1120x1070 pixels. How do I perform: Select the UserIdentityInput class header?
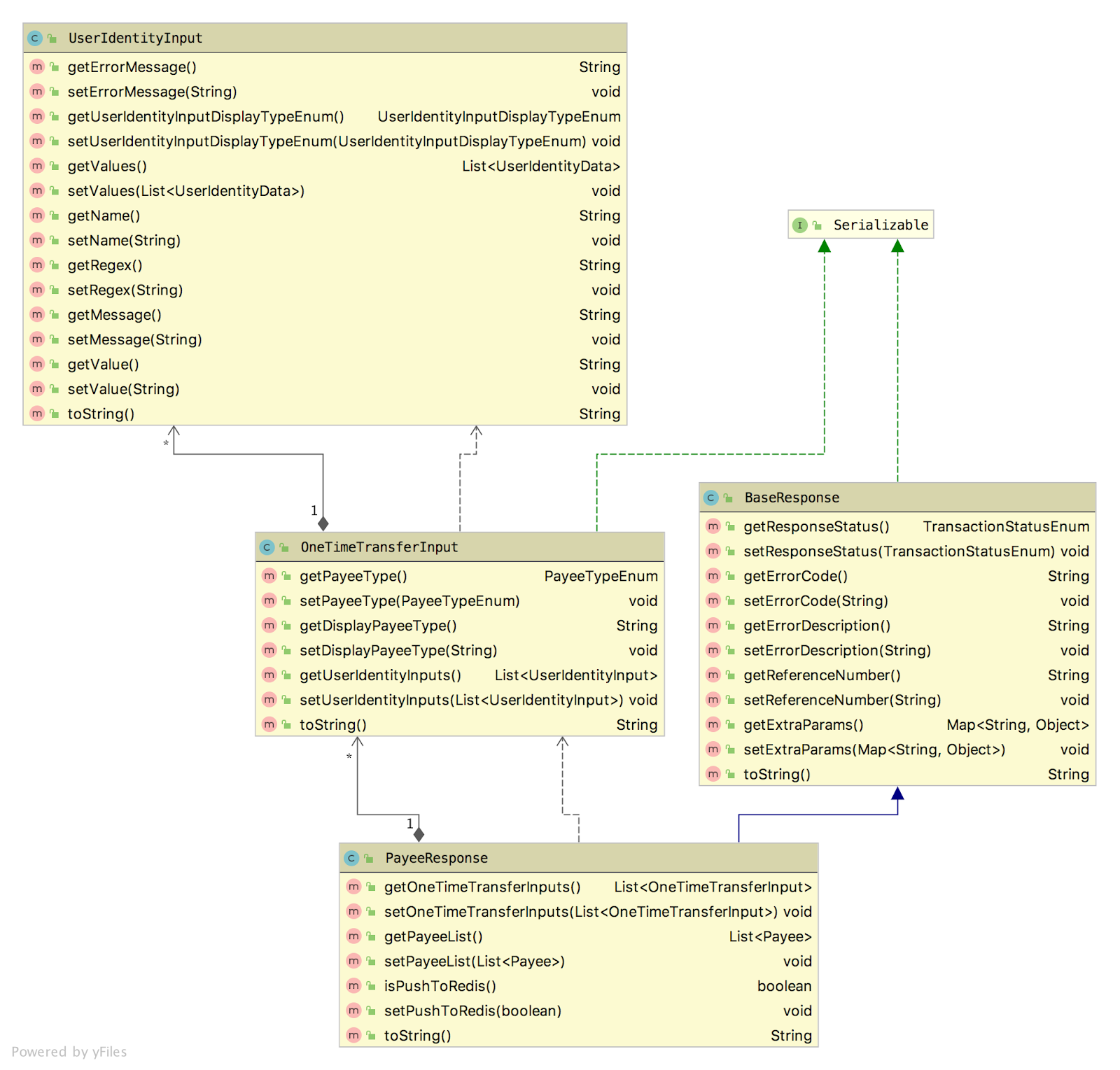(x=325, y=38)
